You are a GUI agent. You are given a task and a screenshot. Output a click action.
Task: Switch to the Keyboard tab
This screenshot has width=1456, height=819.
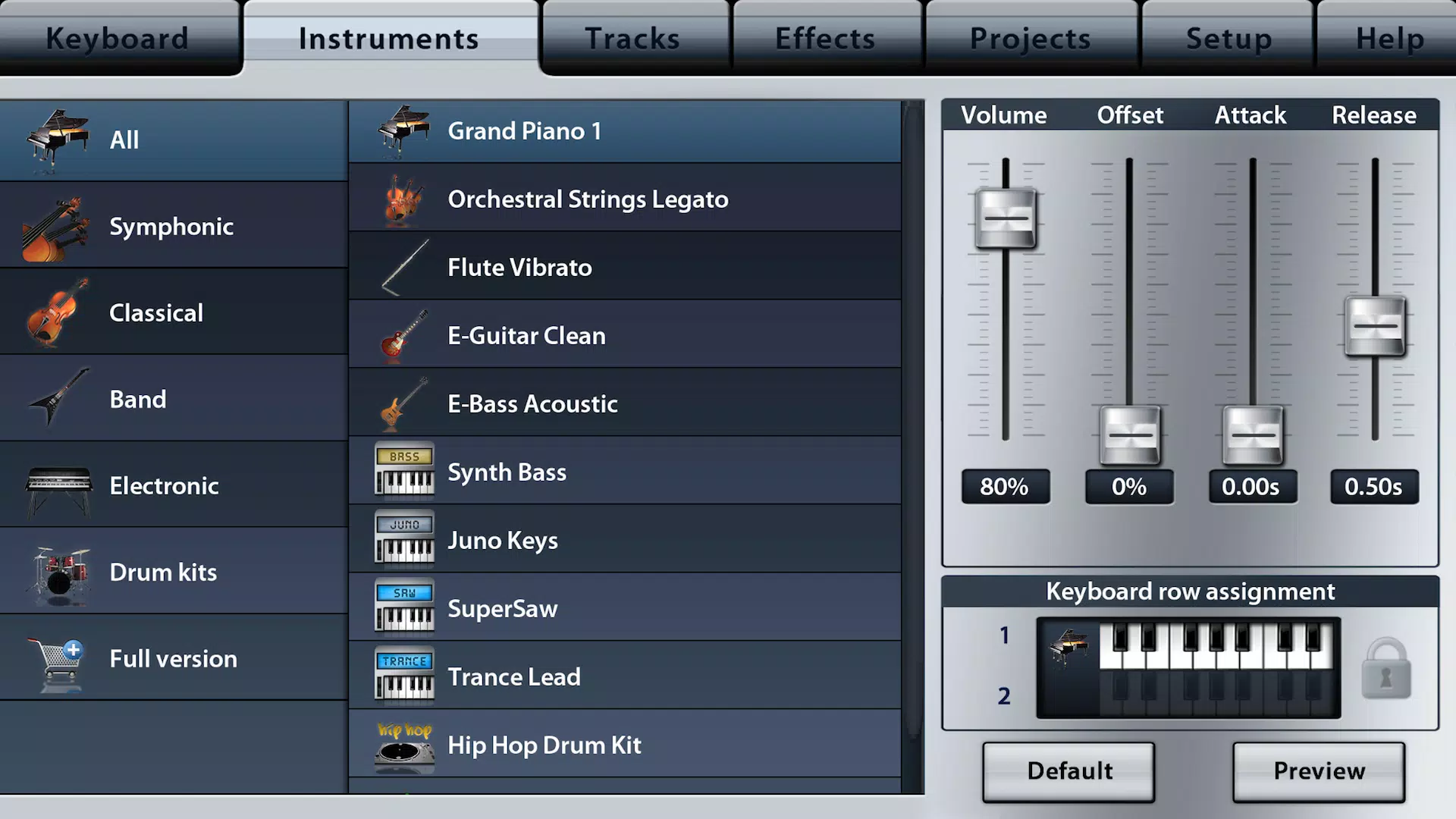click(x=117, y=37)
